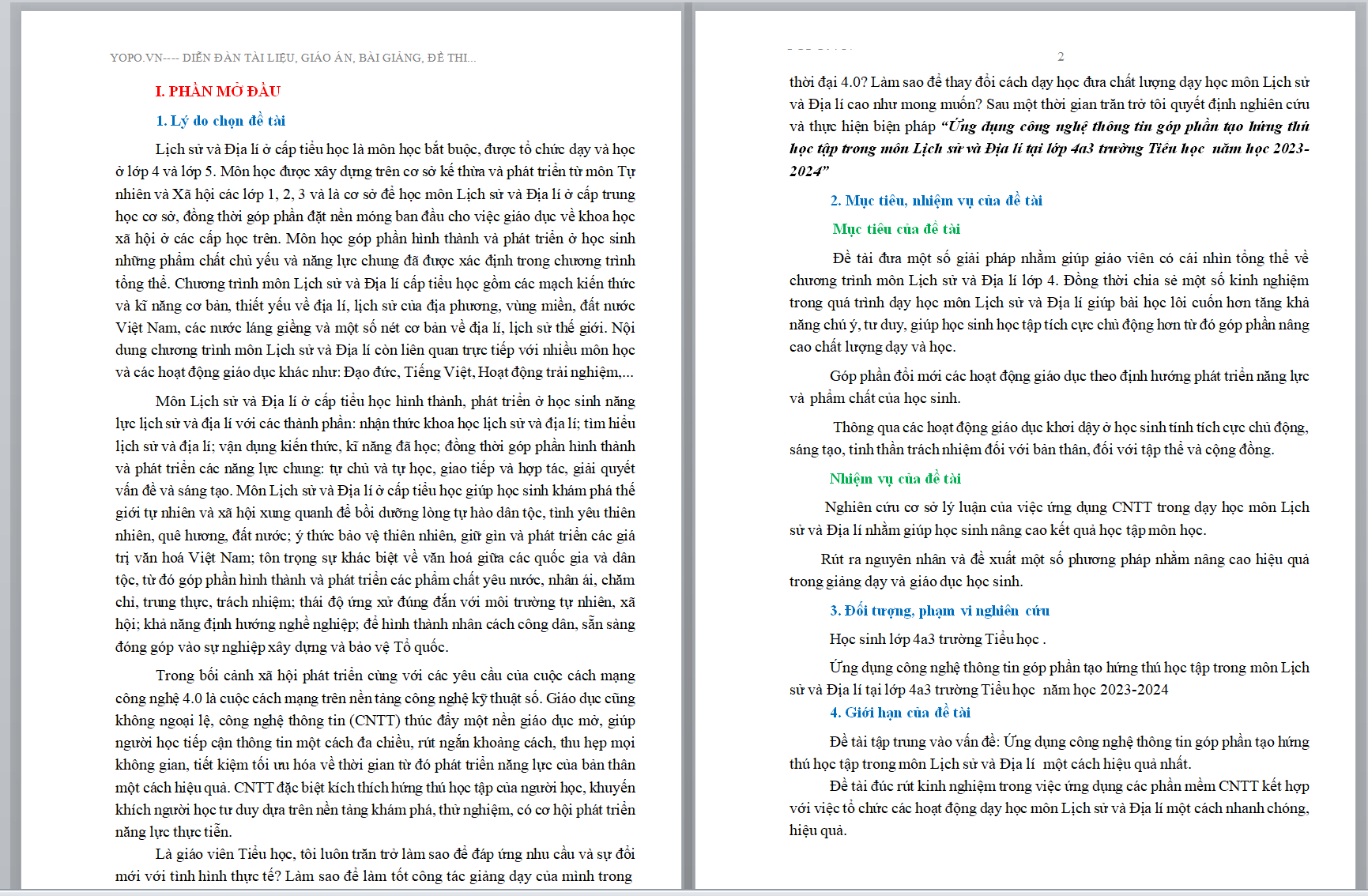This screenshot has width=1368, height=896.
Task: Click the heading '4. Giới hạn của đề tài'
Action: (x=900, y=713)
